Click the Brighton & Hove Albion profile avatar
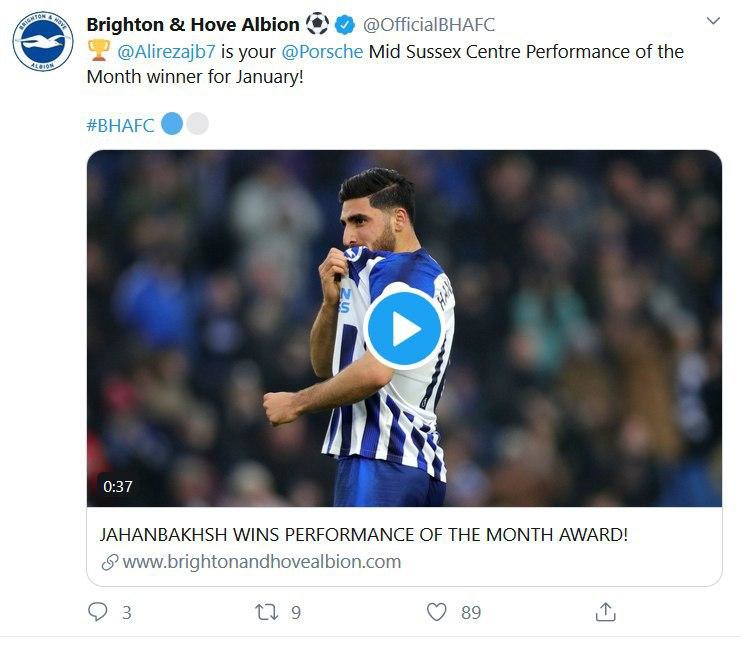741x645 pixels. click(x=43, y=42)
